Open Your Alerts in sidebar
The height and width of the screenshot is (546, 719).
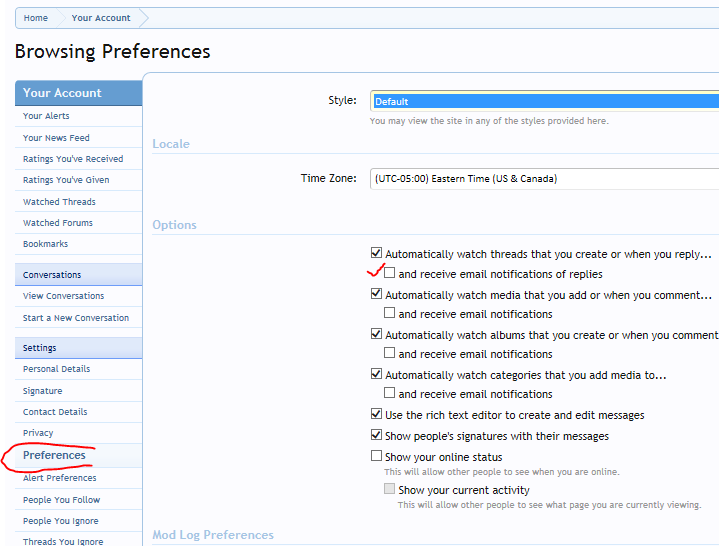(46, 117)
